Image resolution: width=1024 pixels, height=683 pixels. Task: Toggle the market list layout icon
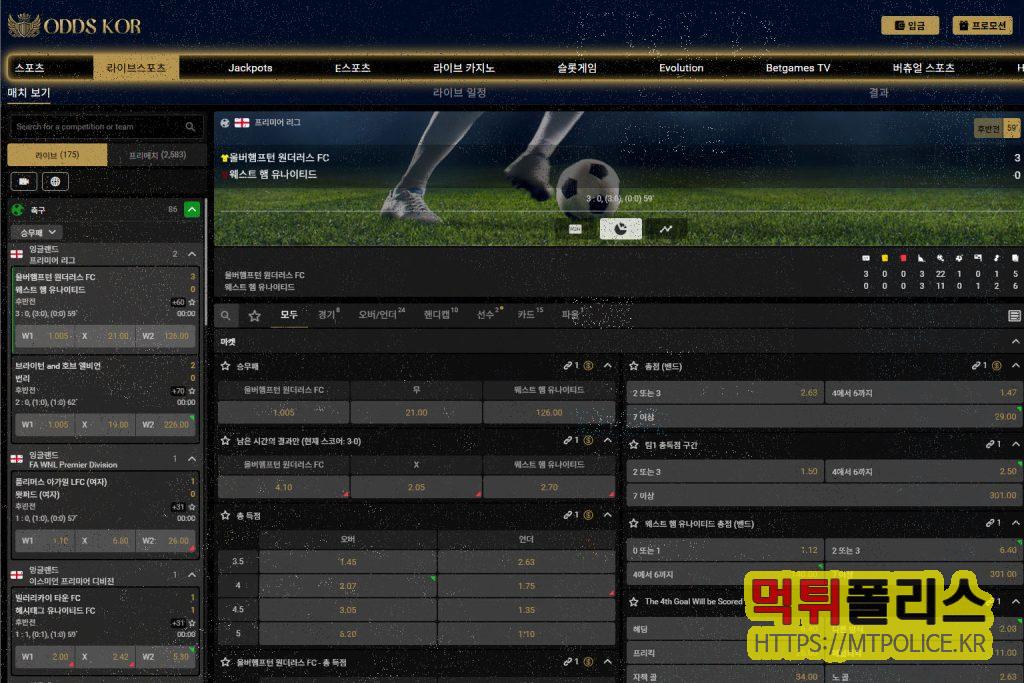1014,315
